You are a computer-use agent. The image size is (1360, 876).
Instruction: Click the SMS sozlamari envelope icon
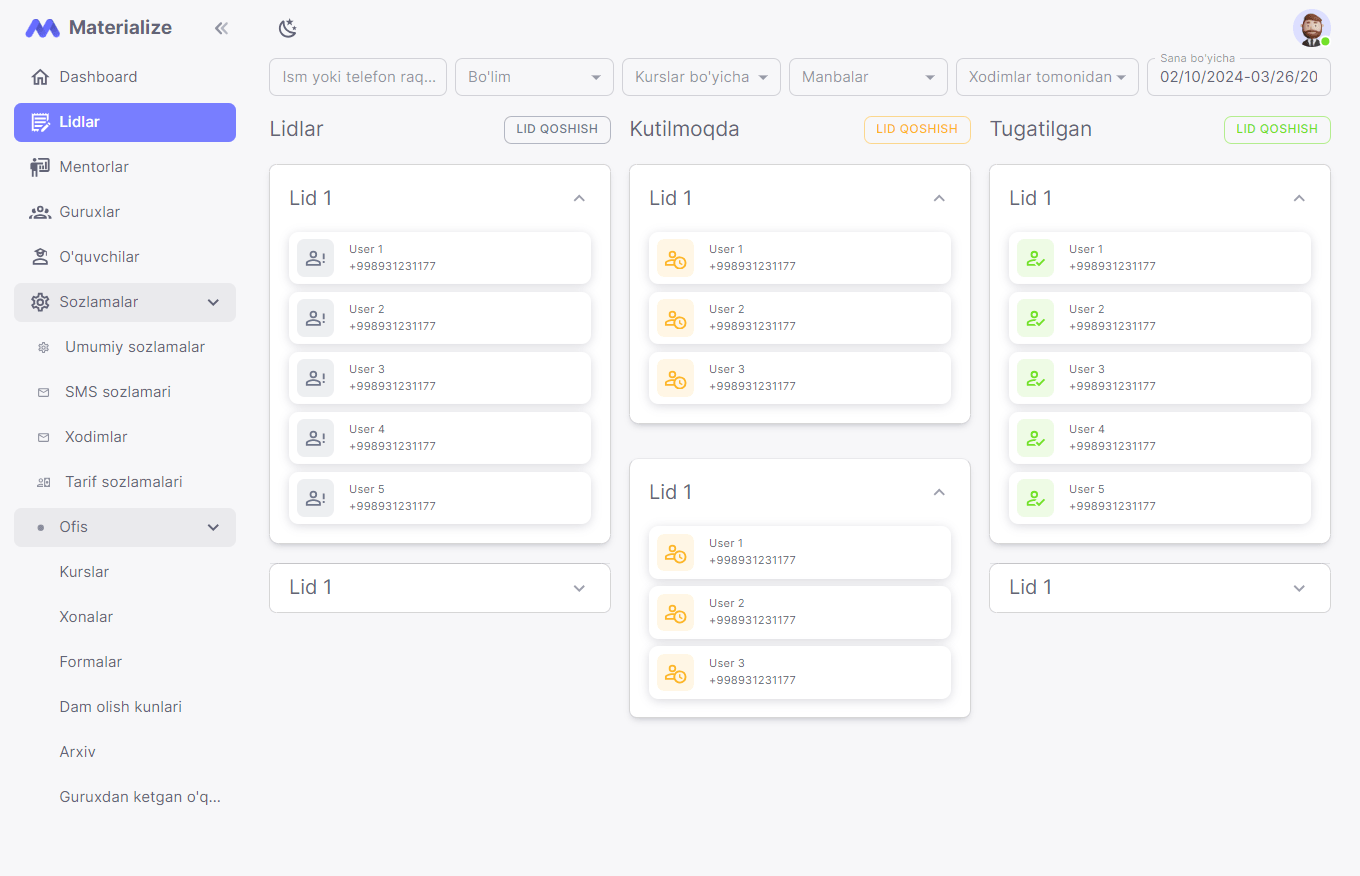point(43,392)
